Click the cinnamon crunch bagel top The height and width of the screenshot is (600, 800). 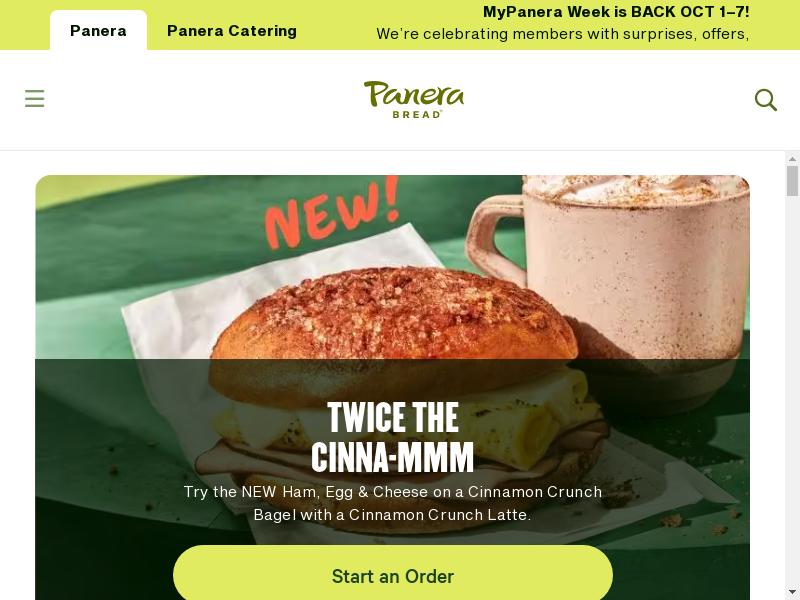[393, 314]
